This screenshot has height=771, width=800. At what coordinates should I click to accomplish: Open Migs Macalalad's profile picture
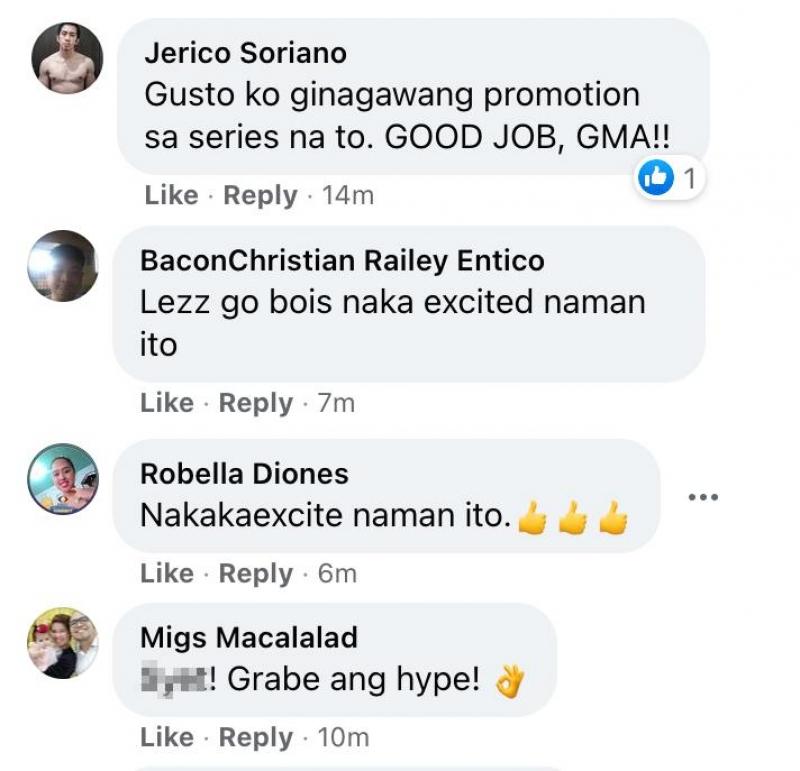[63, 642]
